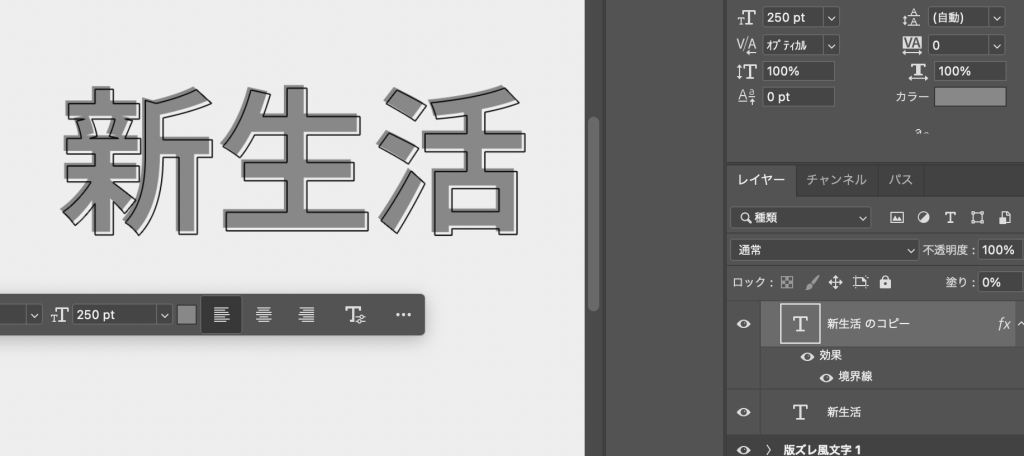Open the 種類 layer filter dropdown
Viewport: 1024px width, 456px height.
(x=800, y=217)
